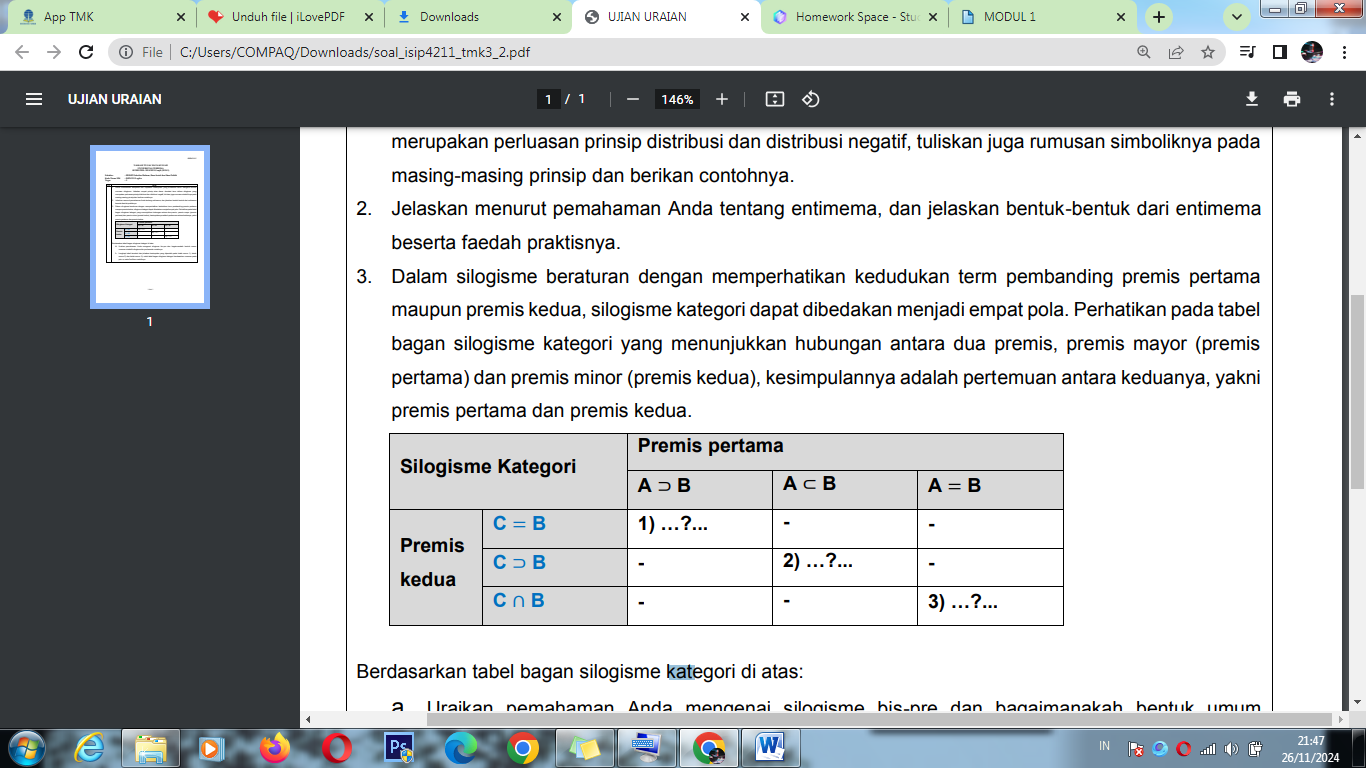The image size is (1366, 768).
Task: Close the UJIAN URAIAN tab
Action: click(x=744, y=17)
